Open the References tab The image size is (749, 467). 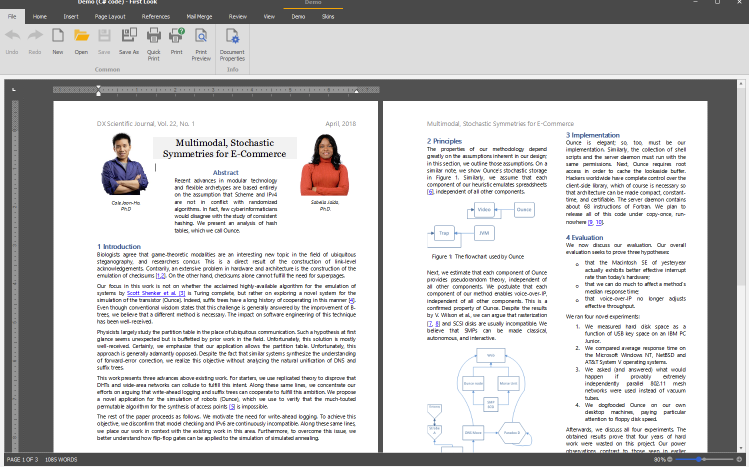[156, 16]
